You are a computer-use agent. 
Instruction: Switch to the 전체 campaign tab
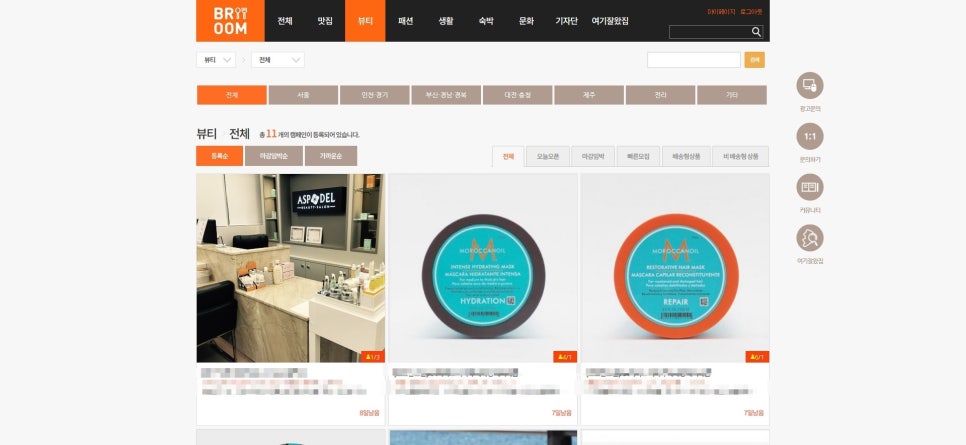tap(508, 157)
